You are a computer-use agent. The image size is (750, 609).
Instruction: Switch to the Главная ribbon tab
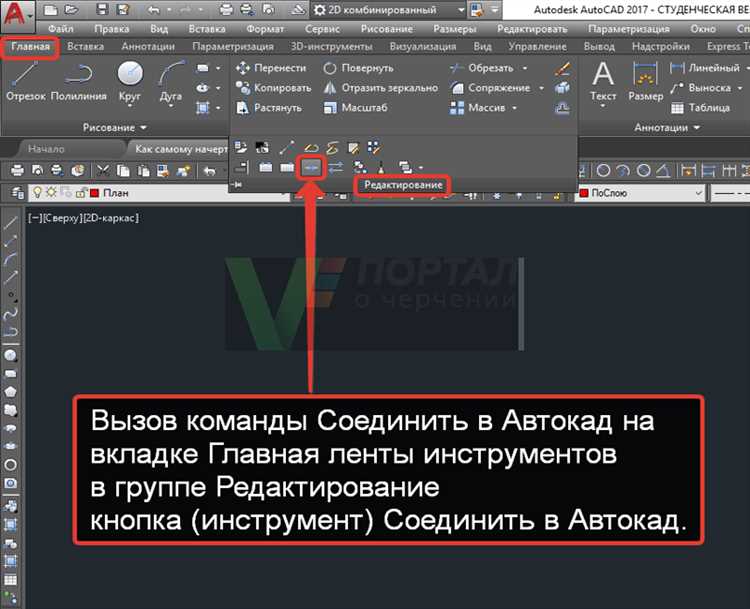point(30,47)
